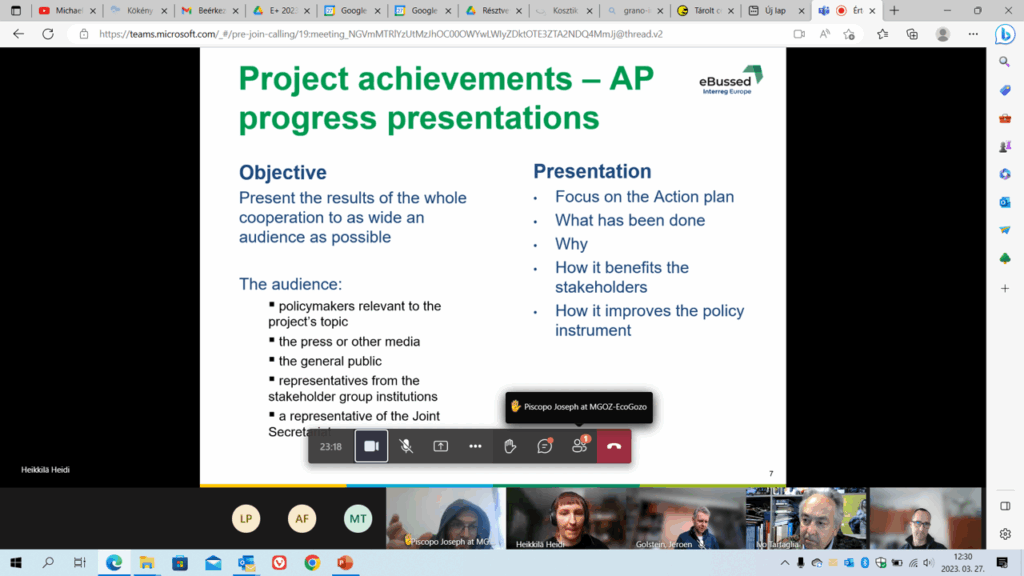
Task: Show the participants panel
Action: tap(579, 446)
